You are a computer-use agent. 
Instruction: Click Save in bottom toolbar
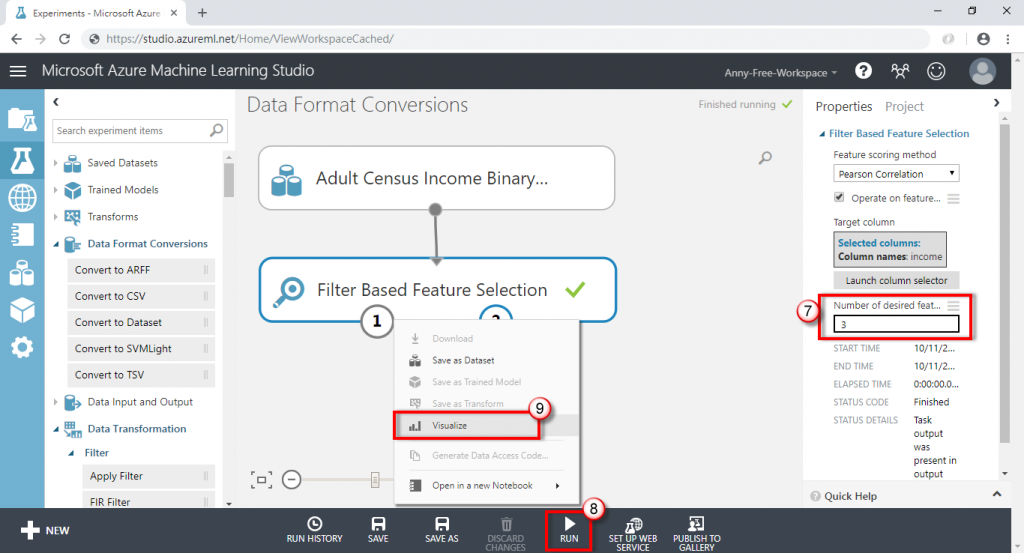(378, 530)
